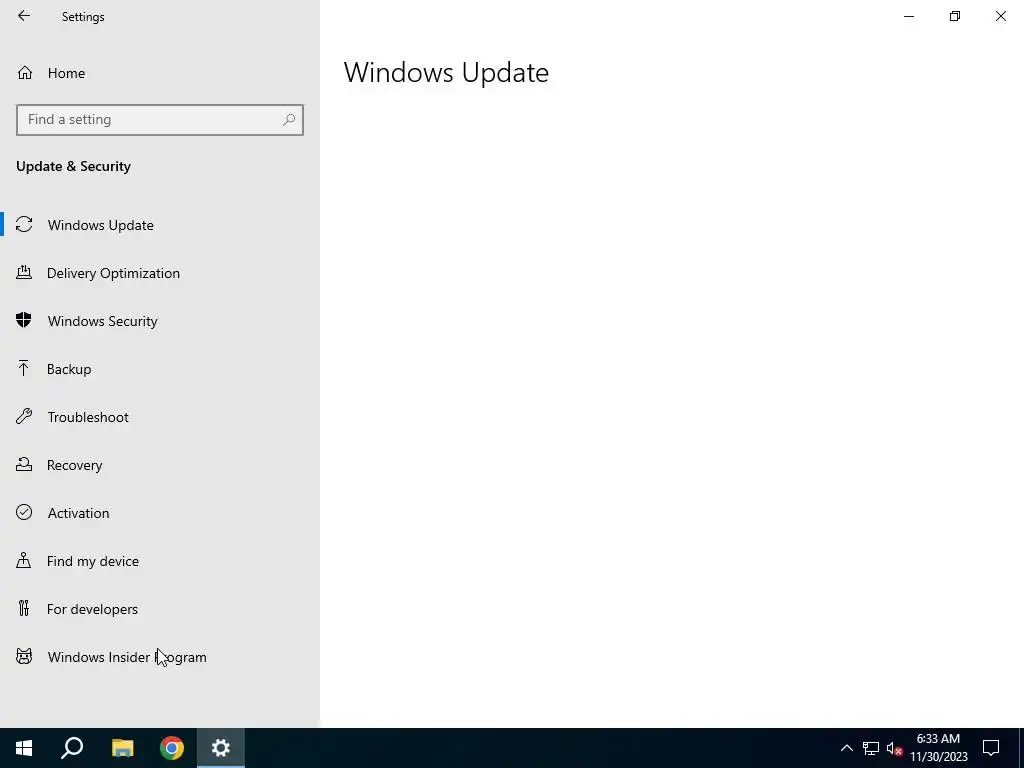Image resolution: width=1024 pixels, height=768 pixels.
Task: Open the Activation page
Action: click(78, 513)
